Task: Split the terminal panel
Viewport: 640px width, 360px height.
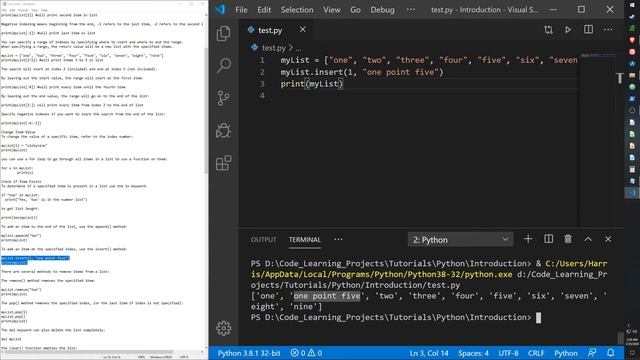Action: tap(548, 239)
